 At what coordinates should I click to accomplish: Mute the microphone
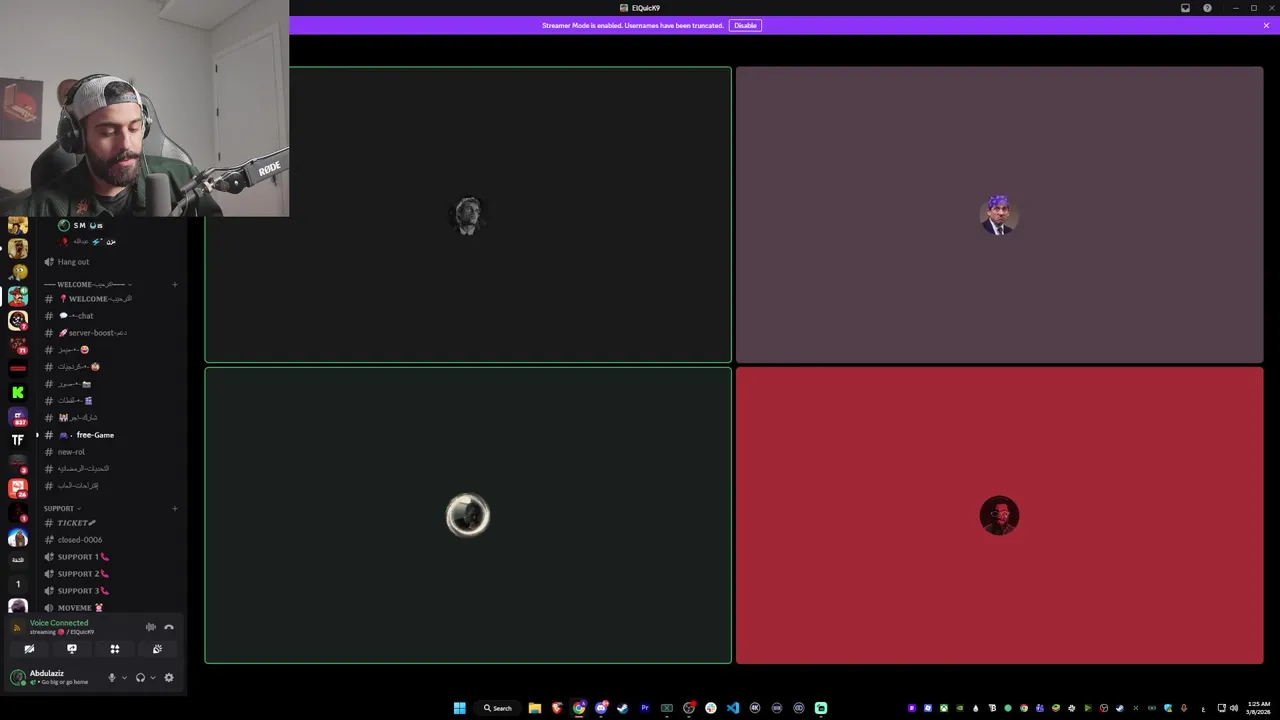pyautogui.click(x=112, y=677)
